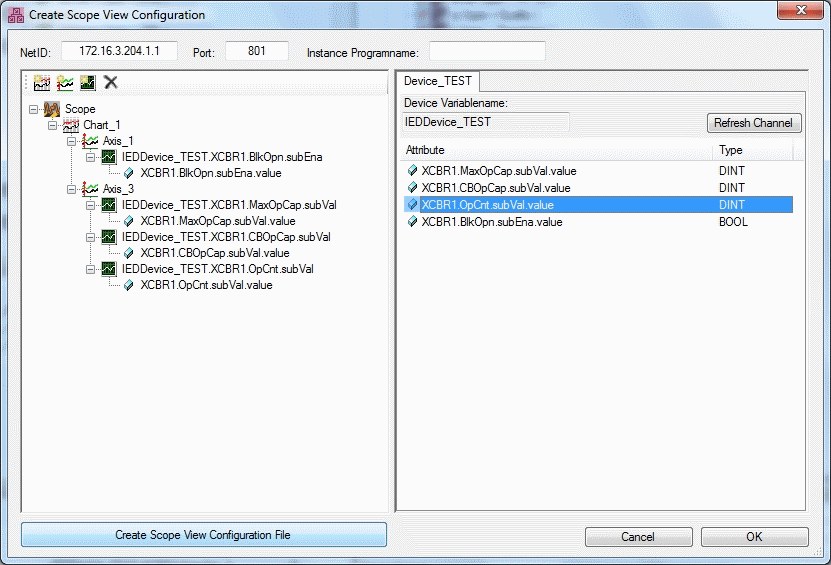Image resolution: width=831 pixels, height=565 pixels.
Task: Click the delete X toolbar icon
Action: 111,82
